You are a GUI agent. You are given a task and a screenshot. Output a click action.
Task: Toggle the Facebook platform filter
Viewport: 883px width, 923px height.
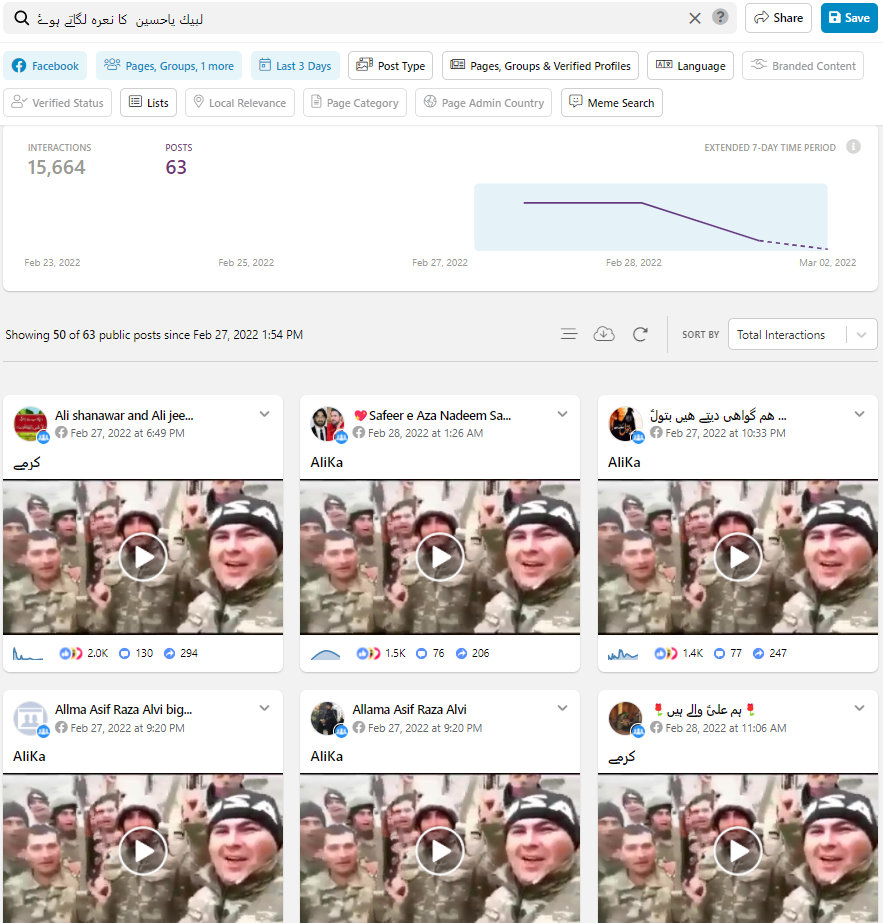pos(46,66)
